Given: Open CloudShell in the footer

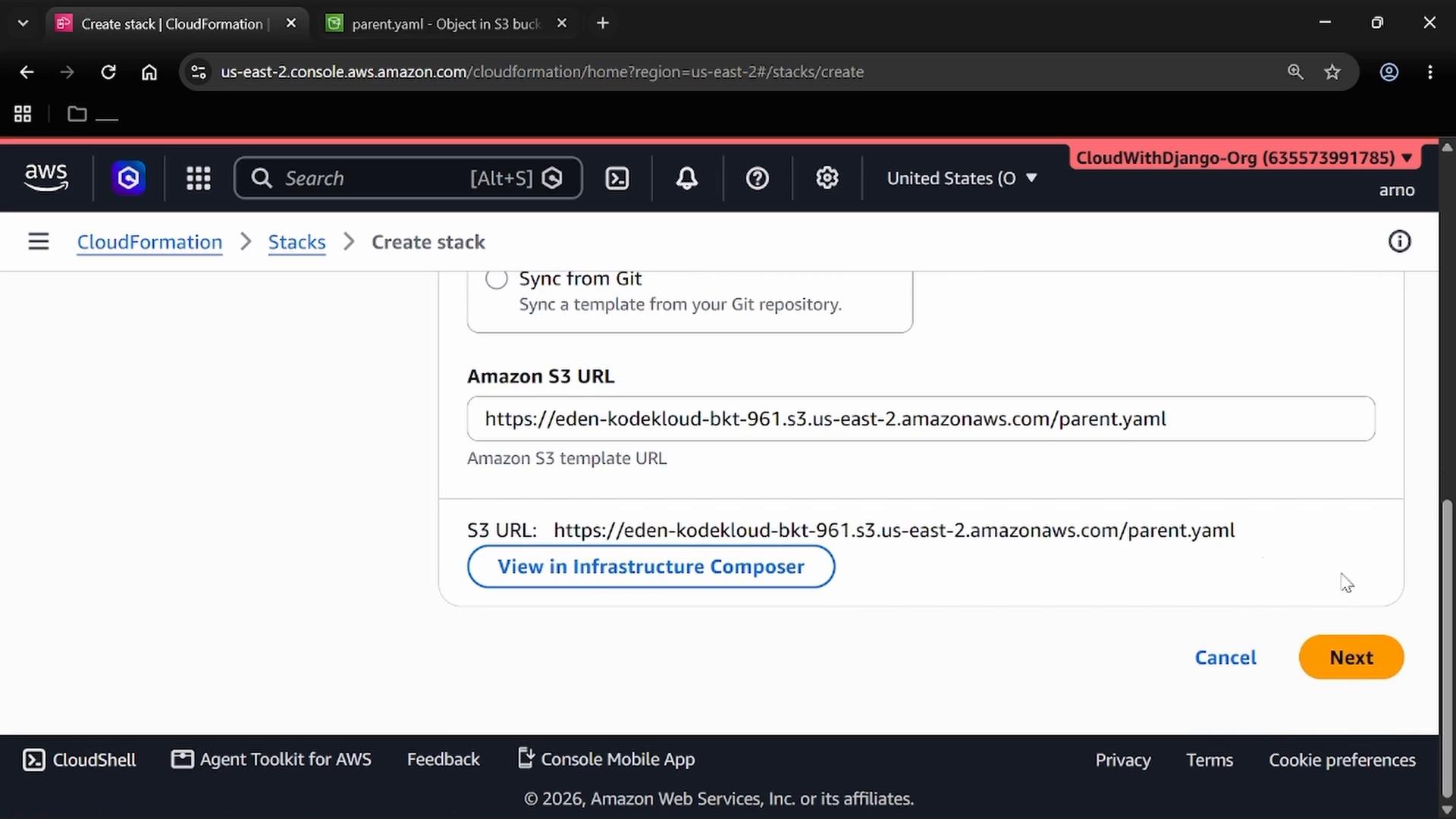Looking at the screenshot, I should (80, 760).
